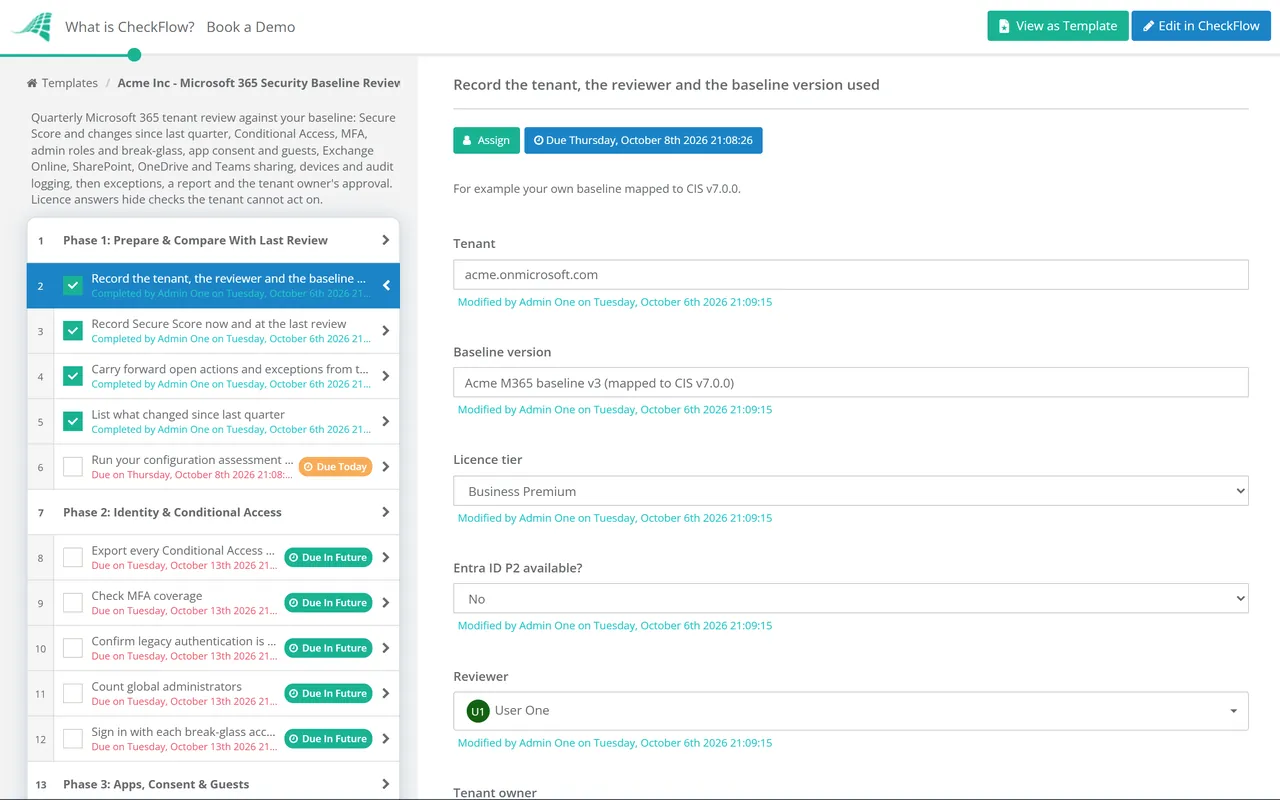Click the checklist progress indicator dot
The width and height of the screenshot is (1280, 800).
click(x=135, y=55)
